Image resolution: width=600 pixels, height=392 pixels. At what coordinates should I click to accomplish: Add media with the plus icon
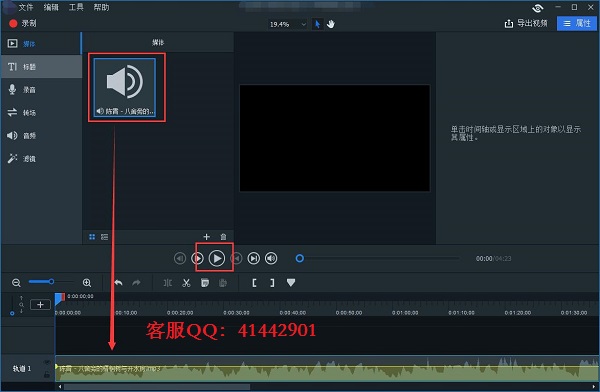[x=206, y=237]
